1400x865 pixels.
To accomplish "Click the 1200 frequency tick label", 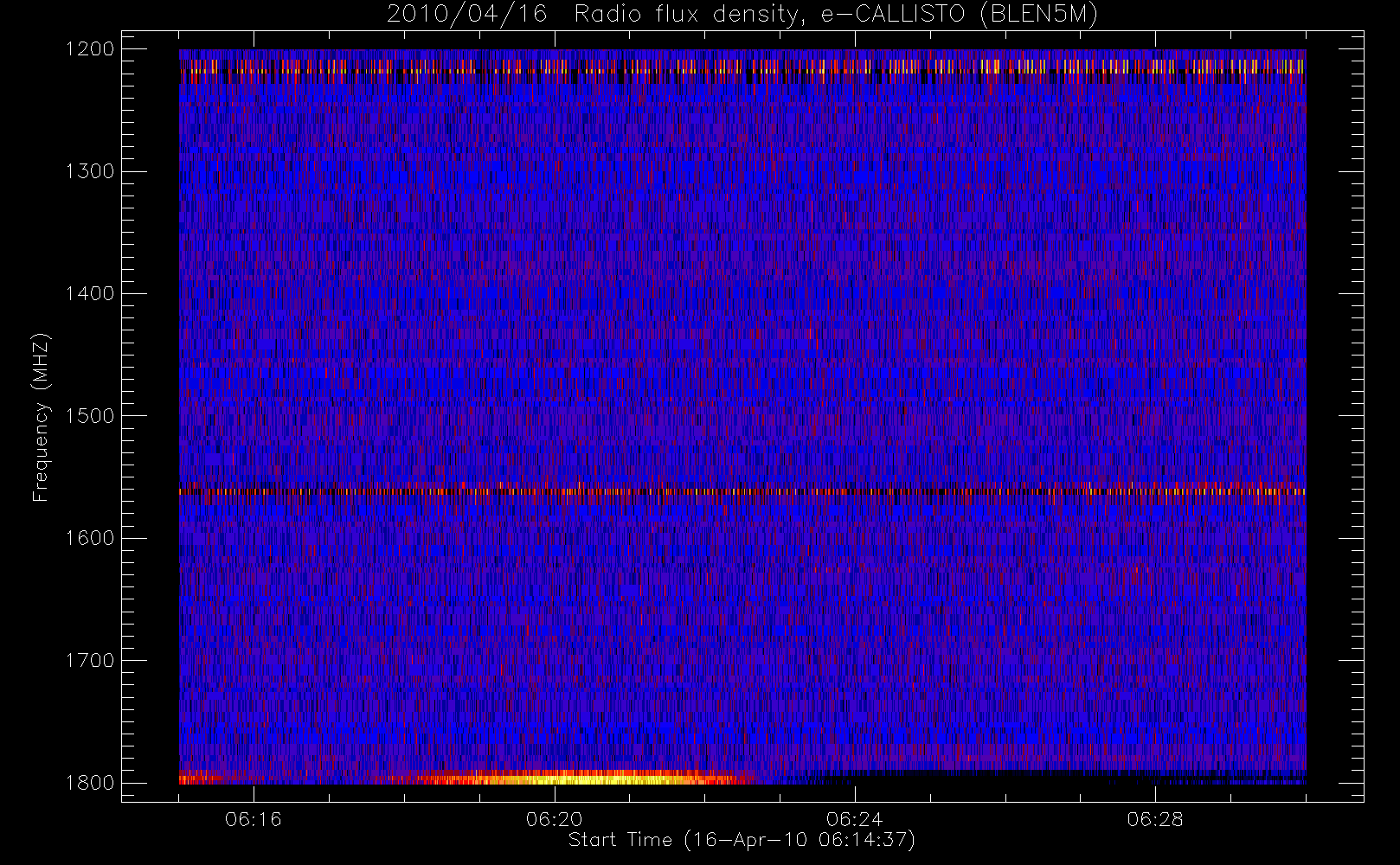I will click(90, 49).
